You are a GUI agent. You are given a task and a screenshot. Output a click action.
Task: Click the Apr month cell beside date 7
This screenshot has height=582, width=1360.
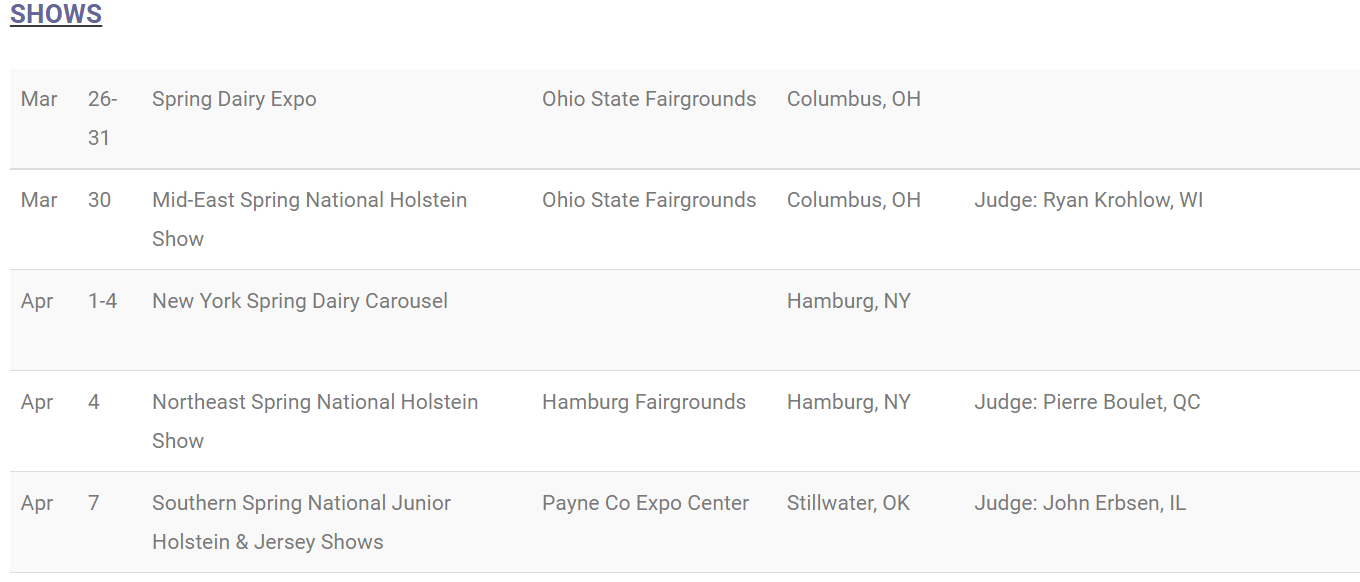click(x=37, y=503)
